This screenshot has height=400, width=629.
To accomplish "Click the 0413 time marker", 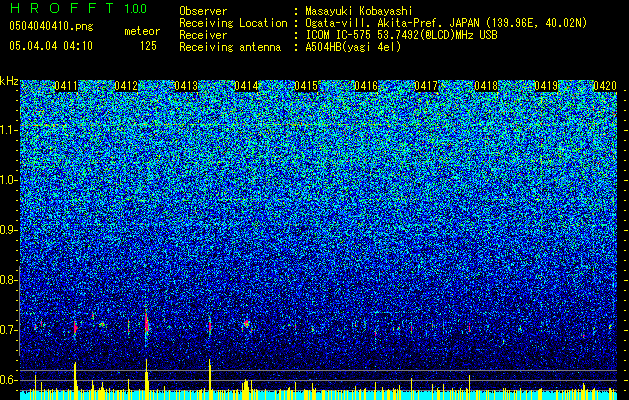I will click(x=186, y=86).
